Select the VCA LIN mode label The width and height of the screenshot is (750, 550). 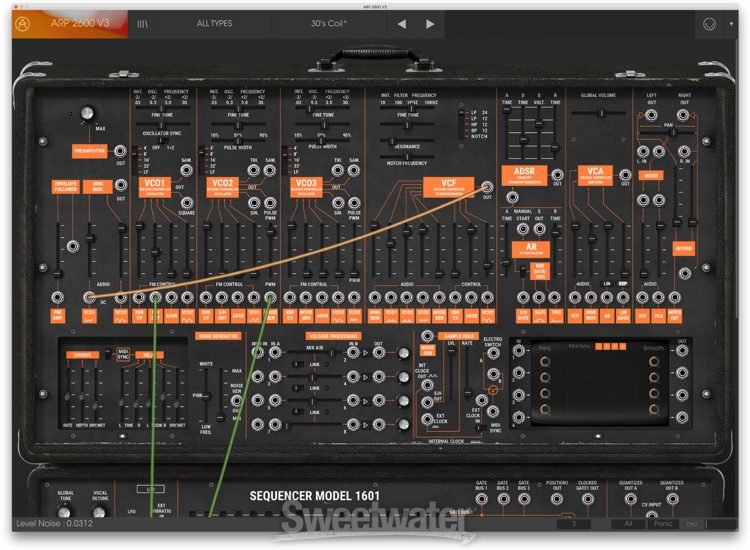[607, 284]
